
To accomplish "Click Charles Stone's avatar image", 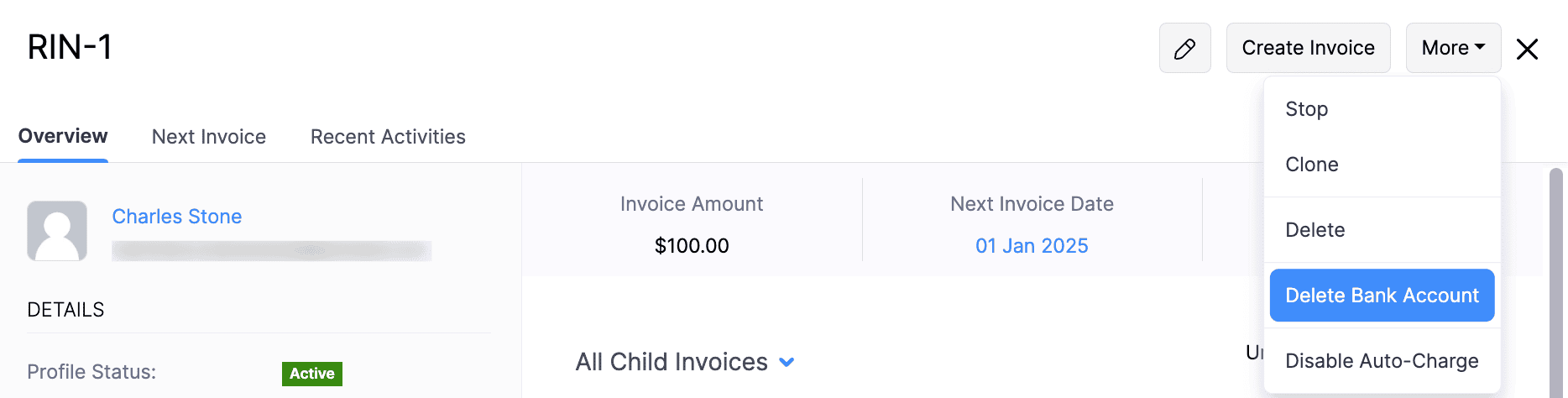I will tap(57, 231).
